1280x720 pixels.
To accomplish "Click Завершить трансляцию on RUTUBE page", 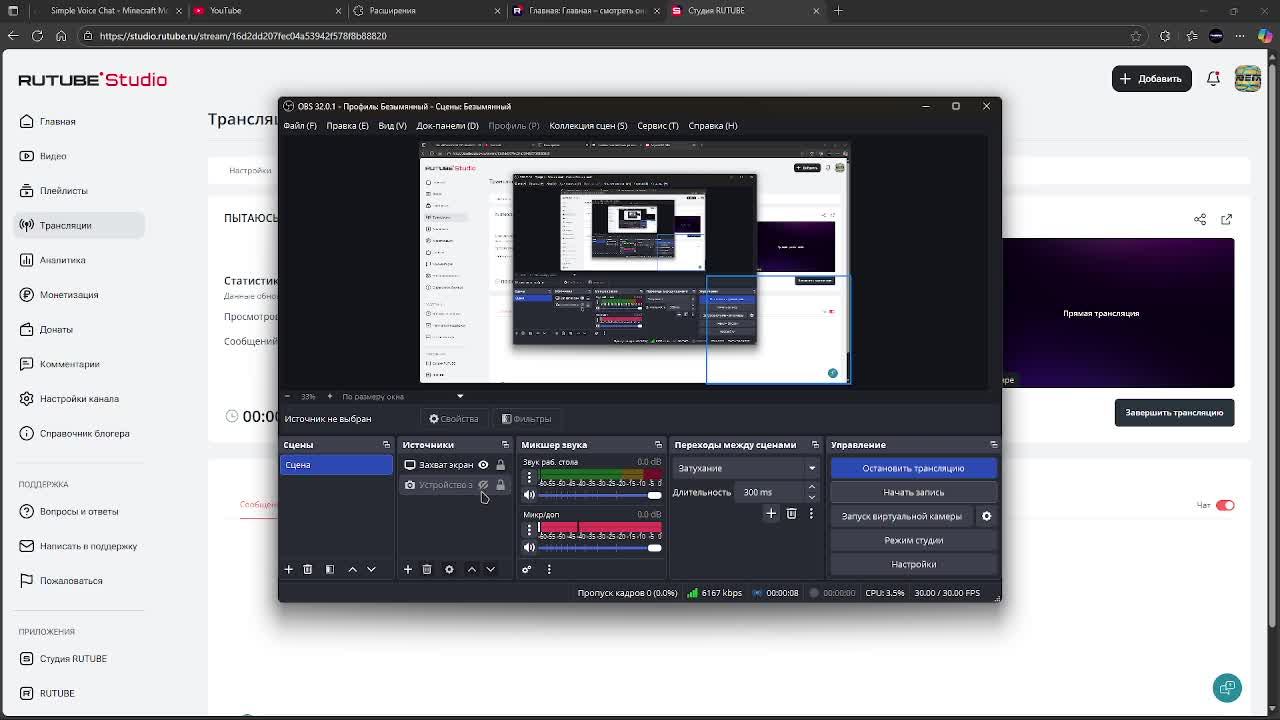I will pos(1174,413).
